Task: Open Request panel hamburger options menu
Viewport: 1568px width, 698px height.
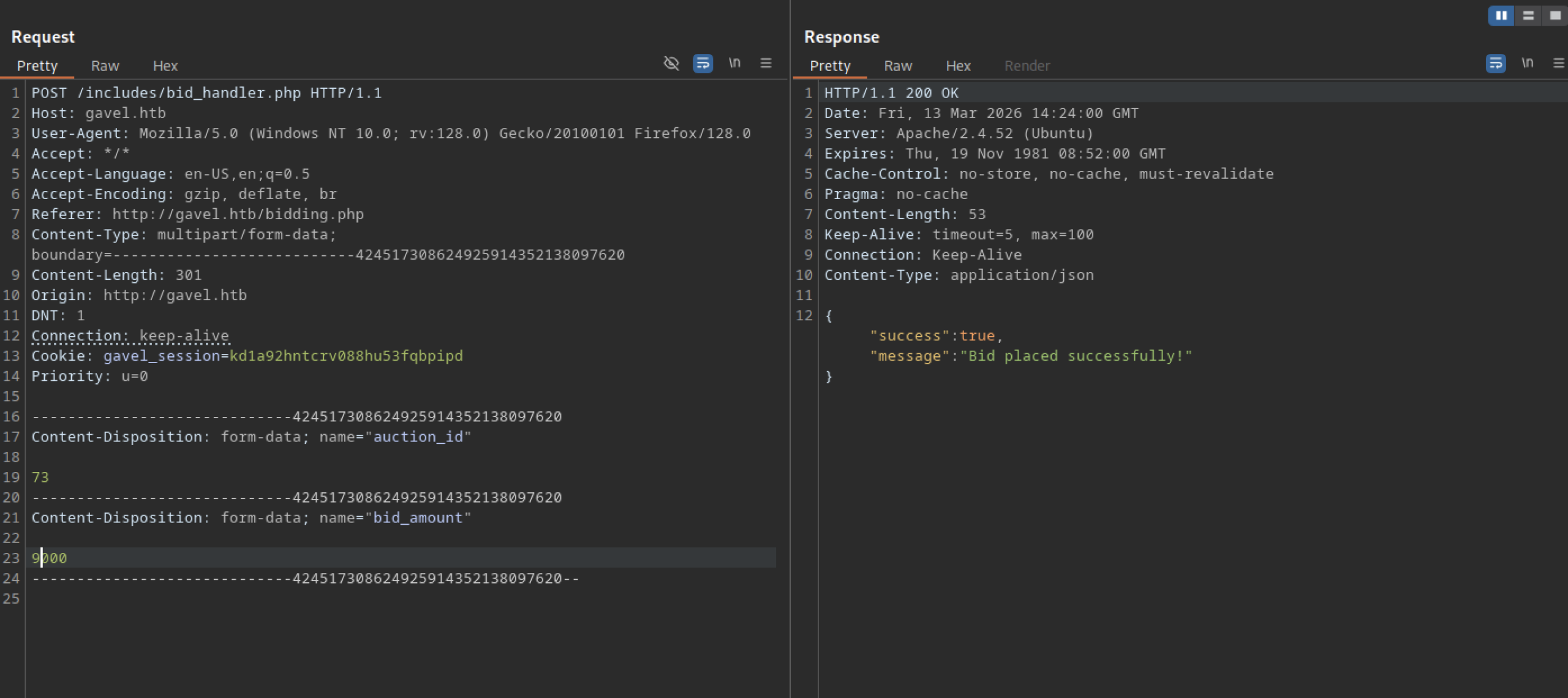Action: (766, 63)
